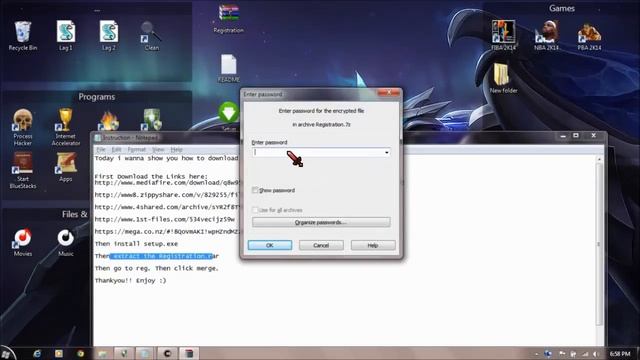This screenshot has height=360, width=640.
Task: Click the zippyshare link line in Notepad
Action: [166, 195]
